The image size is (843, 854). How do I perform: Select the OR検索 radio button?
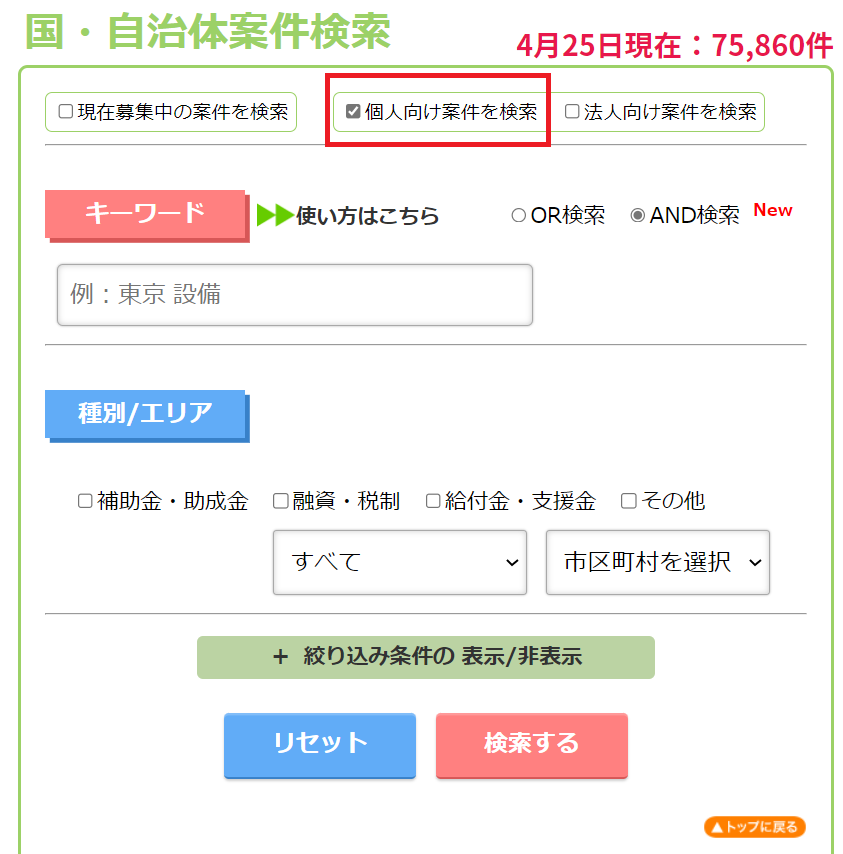click(x=518, y=216)
